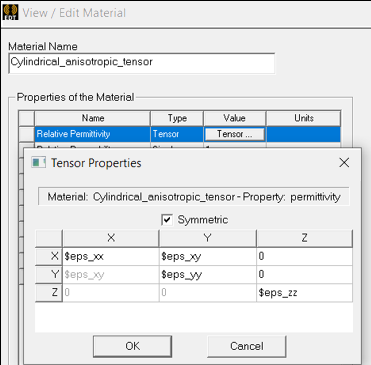The image size is (371, 365).
Task: Close the Tensor Properties dialog
Action: click(344, 163)
